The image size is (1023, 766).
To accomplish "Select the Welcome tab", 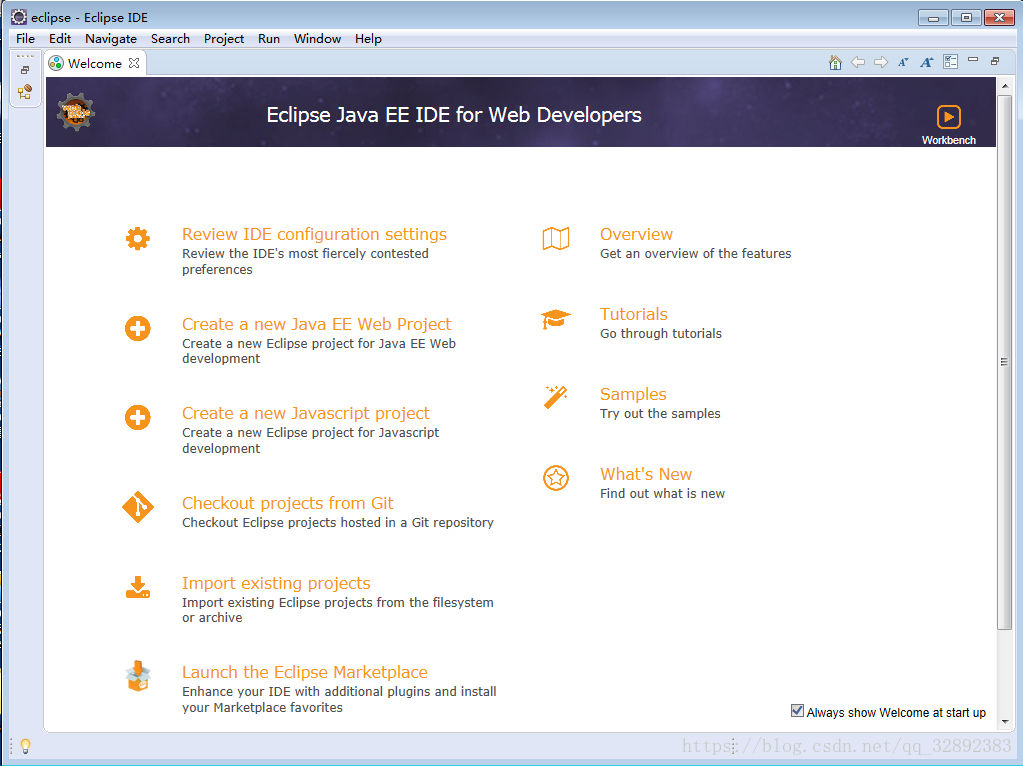I will 95,63.
